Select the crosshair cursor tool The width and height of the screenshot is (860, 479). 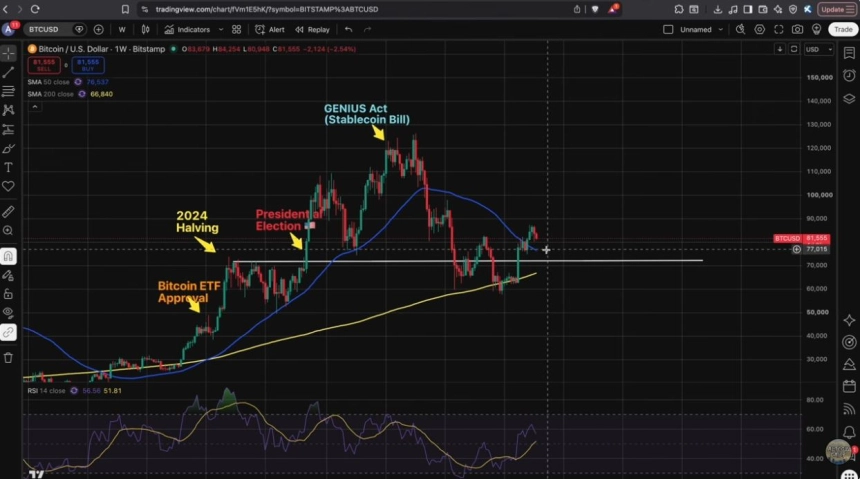pos(8,53)
